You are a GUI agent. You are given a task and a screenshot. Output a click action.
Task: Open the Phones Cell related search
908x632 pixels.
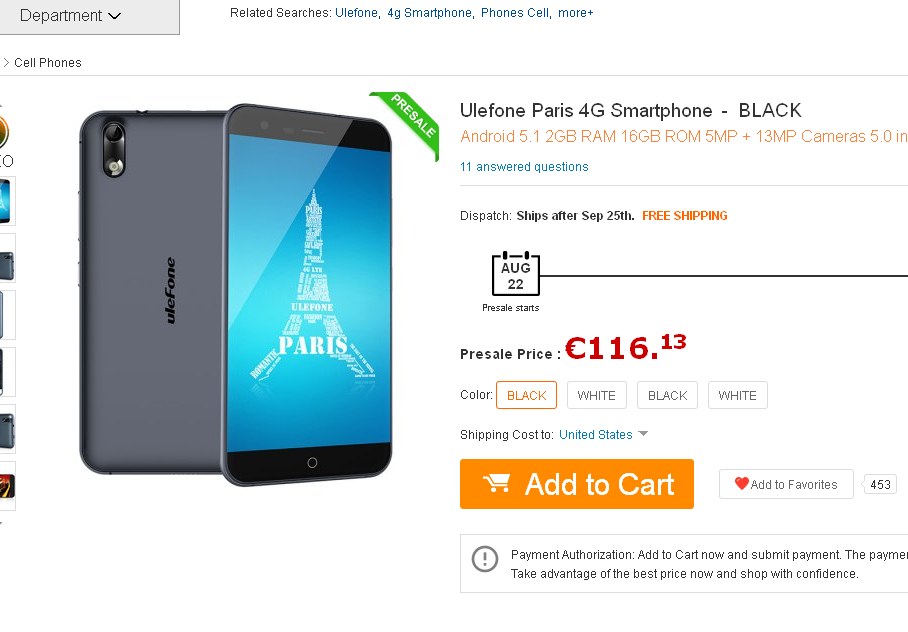[515, 13]
